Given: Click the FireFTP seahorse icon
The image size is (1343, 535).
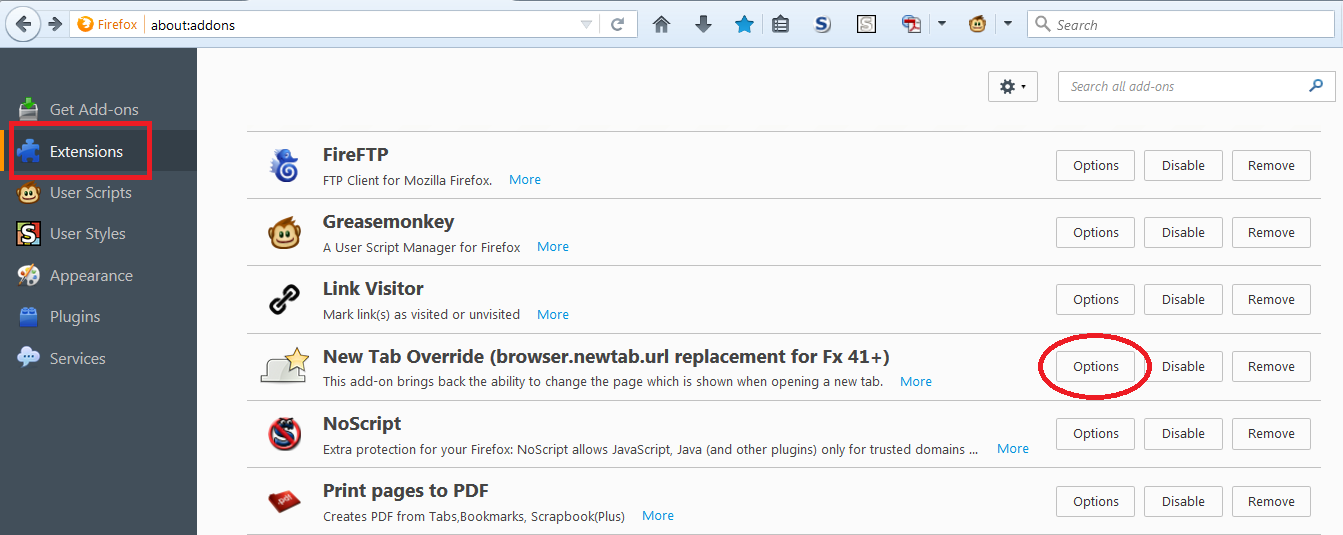Looking at the screenshot, I should coord(284,166).
